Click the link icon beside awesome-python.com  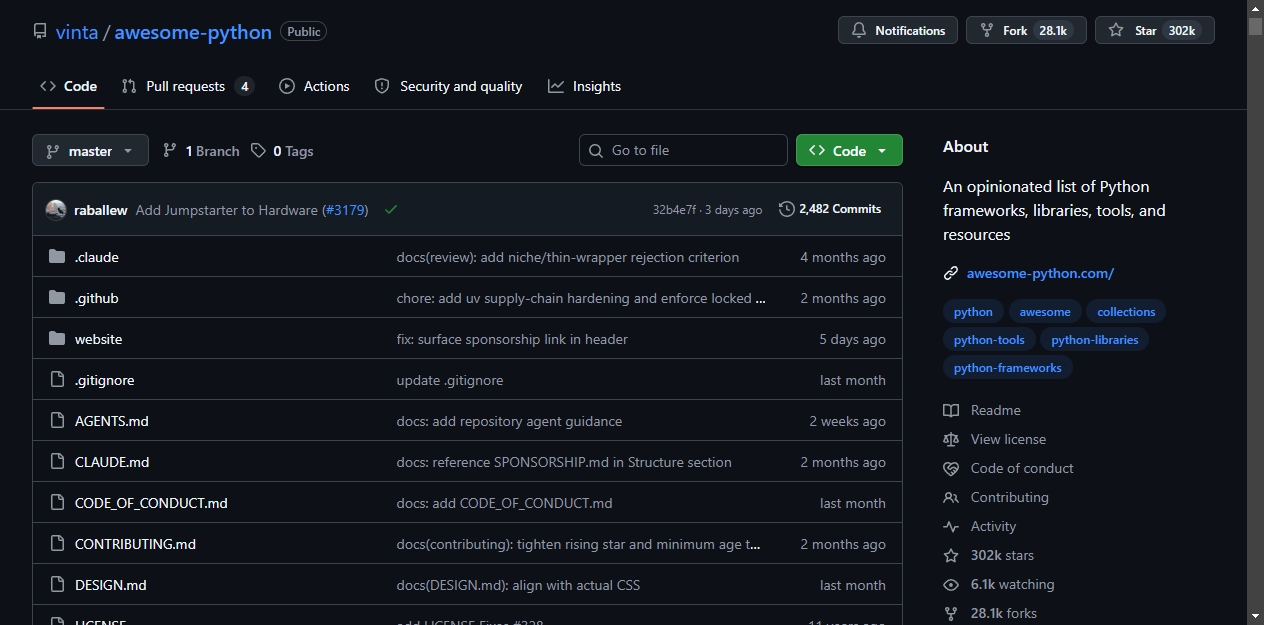point(951,273)
